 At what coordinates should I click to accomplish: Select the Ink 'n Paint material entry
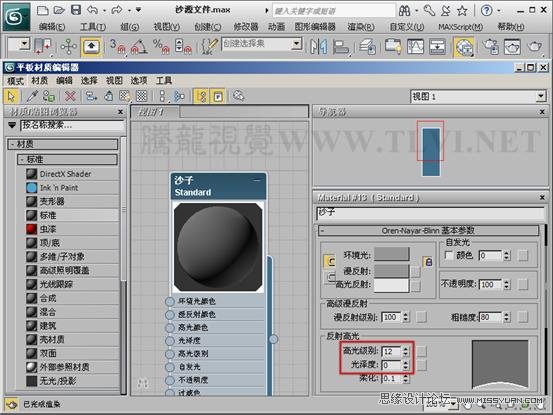point(72,188)
